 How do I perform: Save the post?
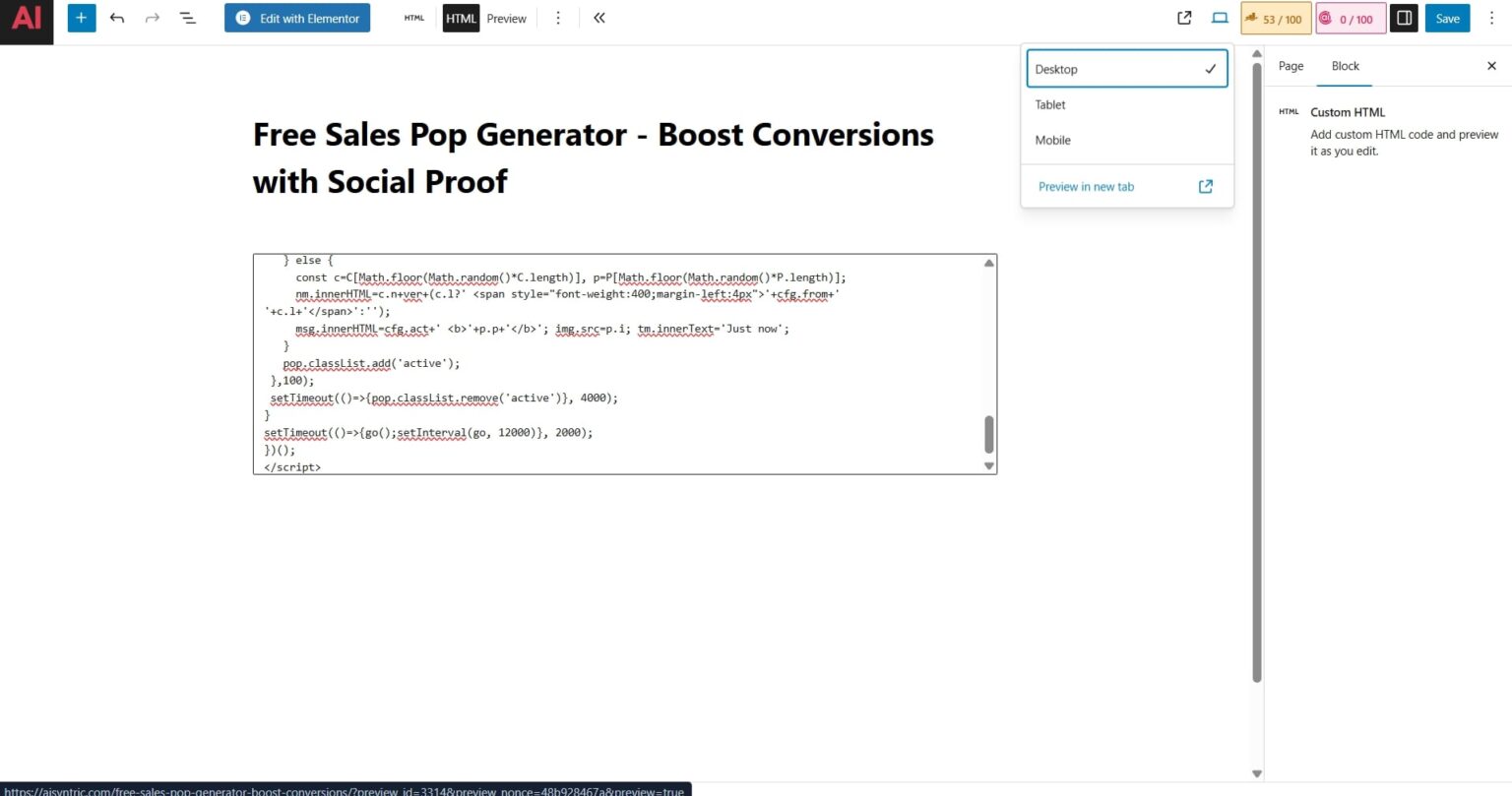point(1447,18)
